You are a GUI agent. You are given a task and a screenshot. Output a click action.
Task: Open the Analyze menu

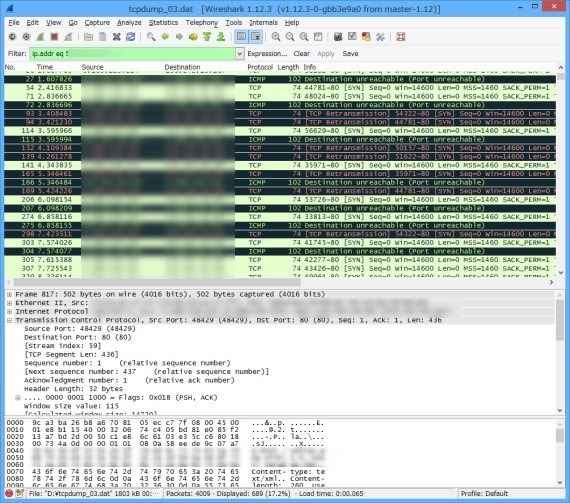click(129, 23)
